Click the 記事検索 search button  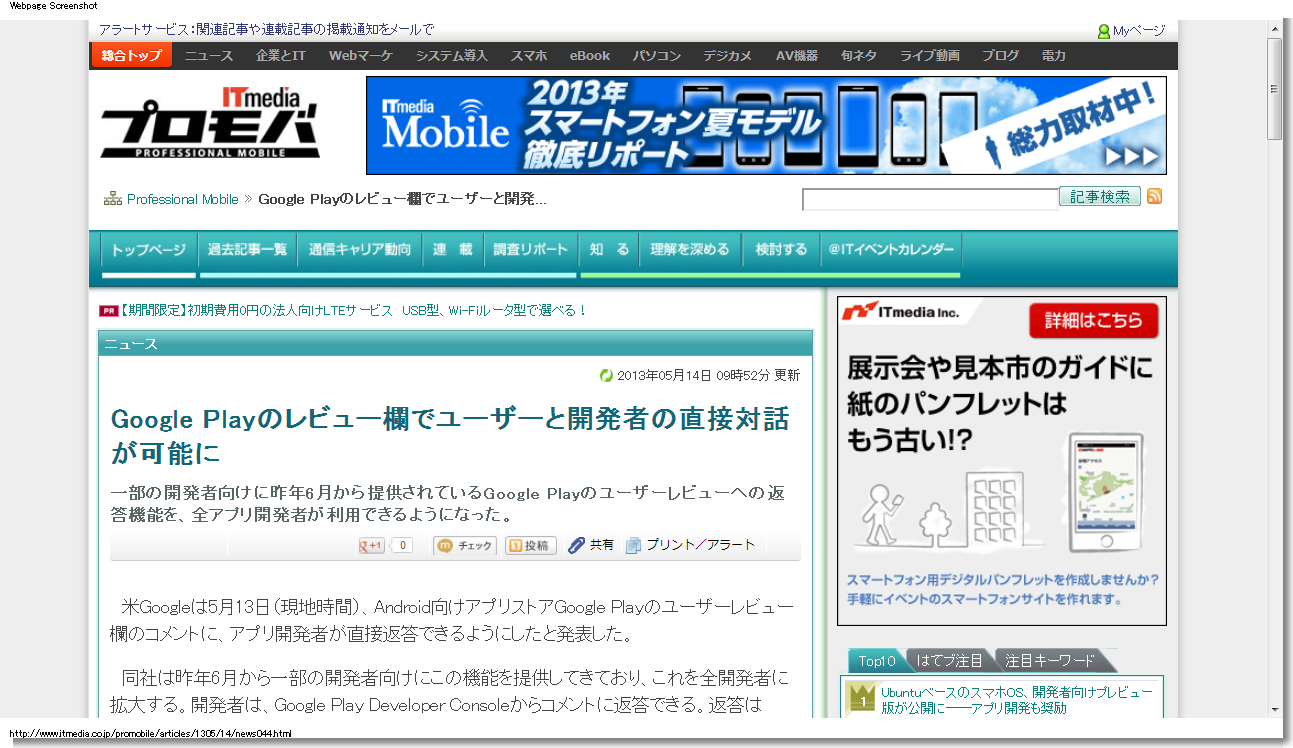pos(1100,197)
